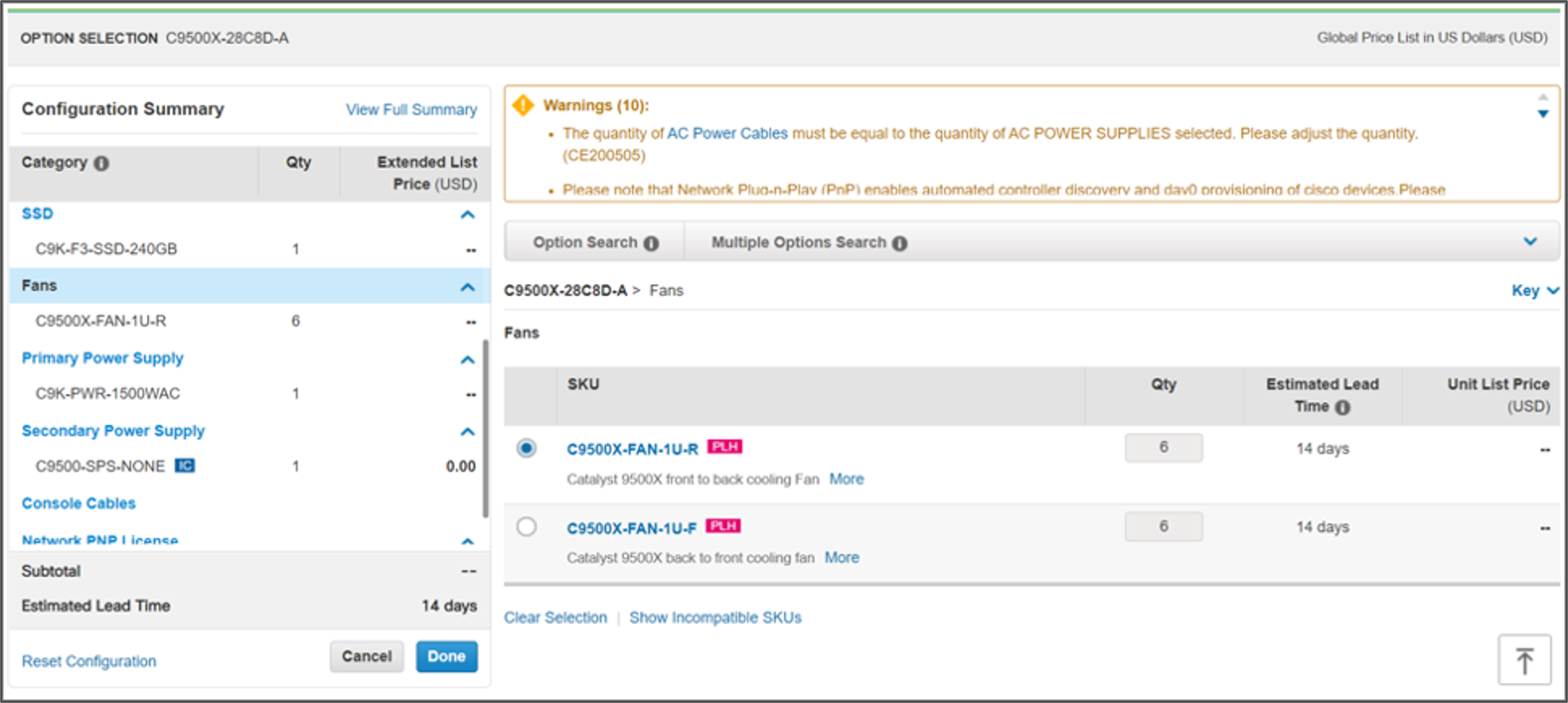Collapse the SSD category

[467, 214]
